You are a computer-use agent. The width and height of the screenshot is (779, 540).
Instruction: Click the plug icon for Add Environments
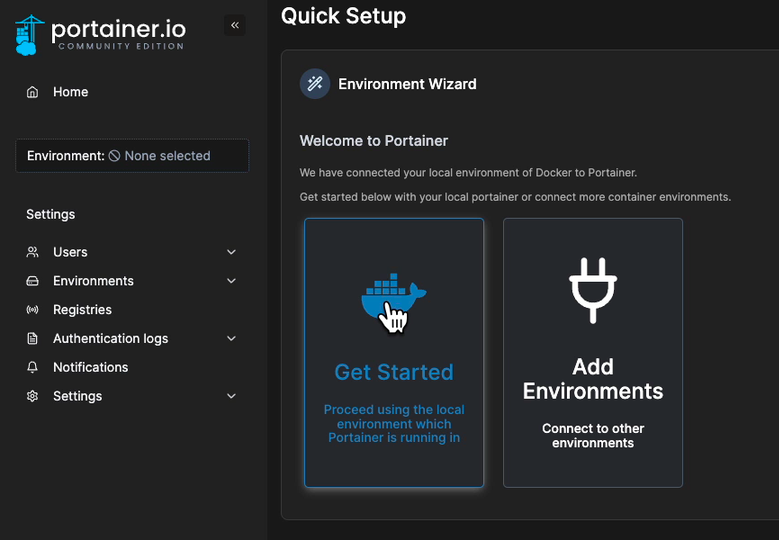click(x=593, y=290)
